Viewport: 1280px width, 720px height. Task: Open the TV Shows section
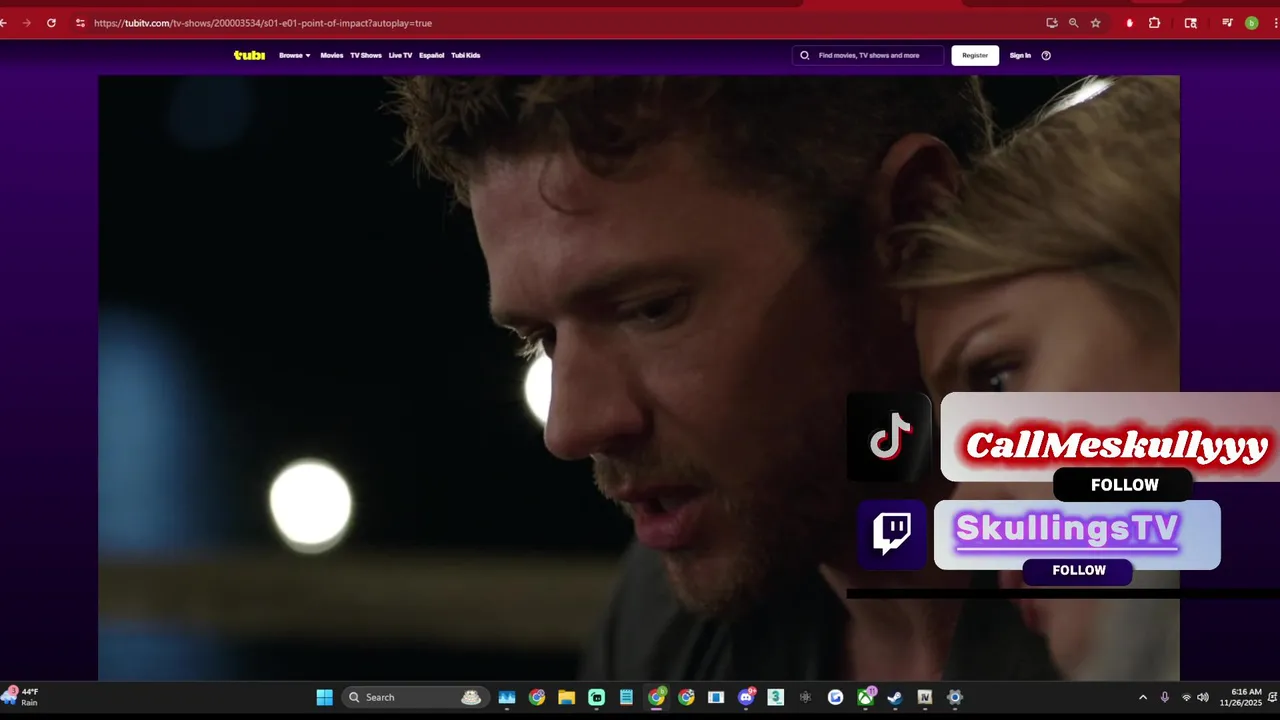click(366, 55)
